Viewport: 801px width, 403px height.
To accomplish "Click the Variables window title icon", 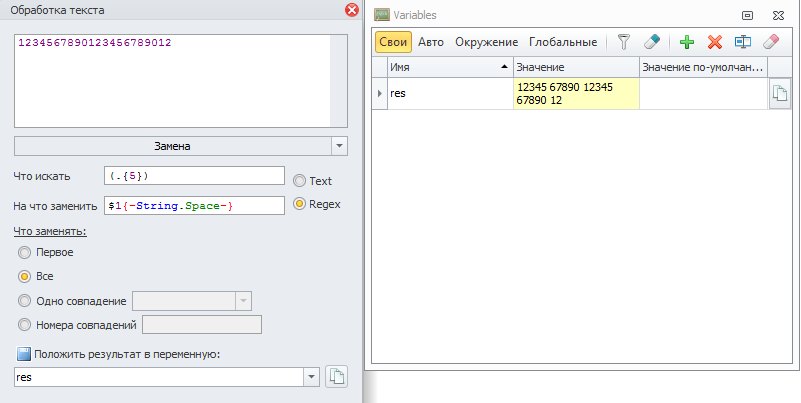I will pyautogui.click(x=382, y=15).
